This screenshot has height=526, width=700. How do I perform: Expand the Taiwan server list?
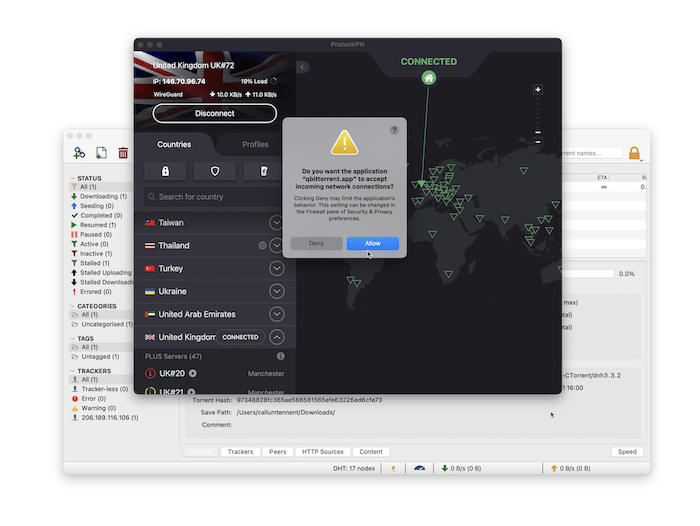276,222
